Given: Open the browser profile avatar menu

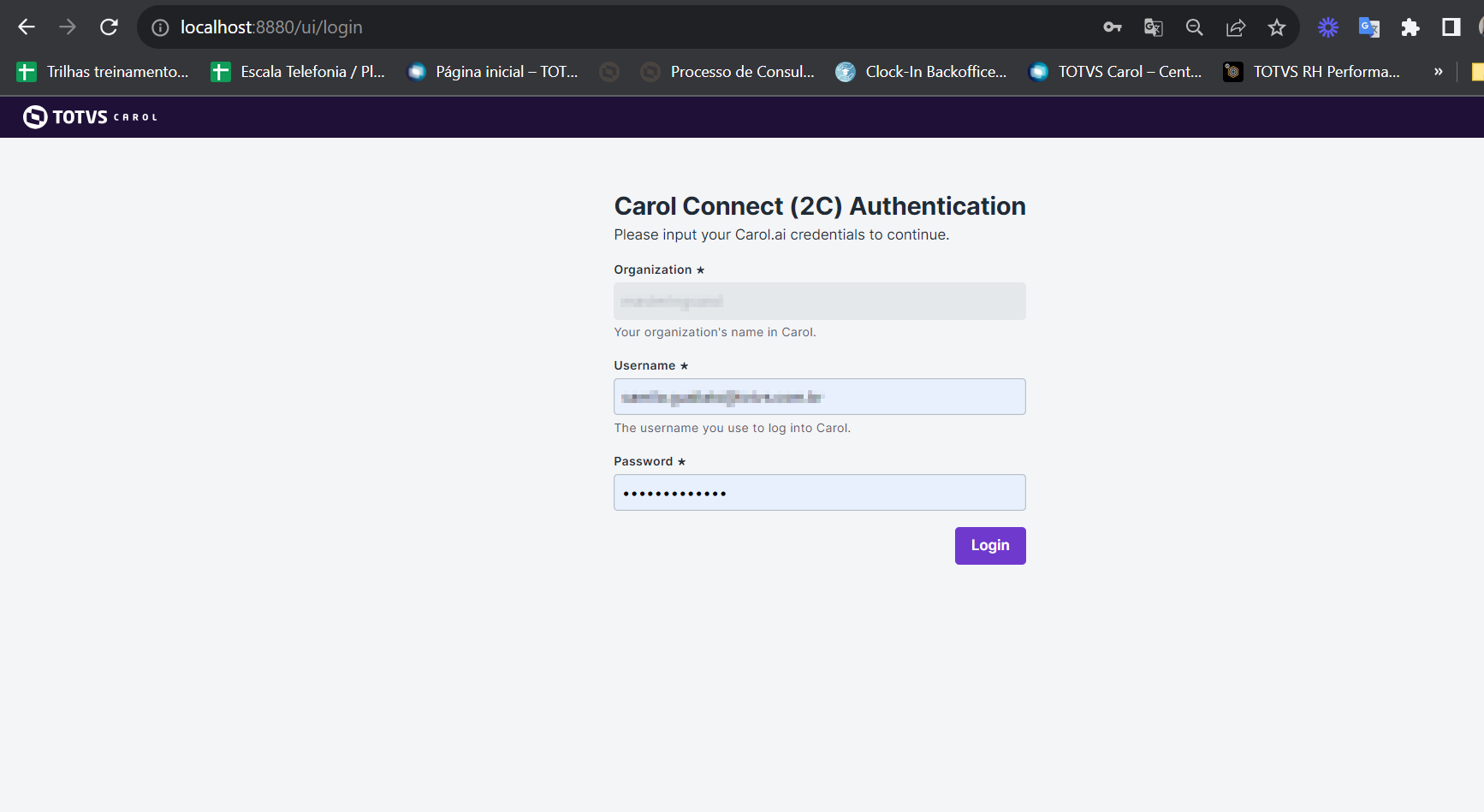Looking at the screenshot, I should (x=1481, y=27).
